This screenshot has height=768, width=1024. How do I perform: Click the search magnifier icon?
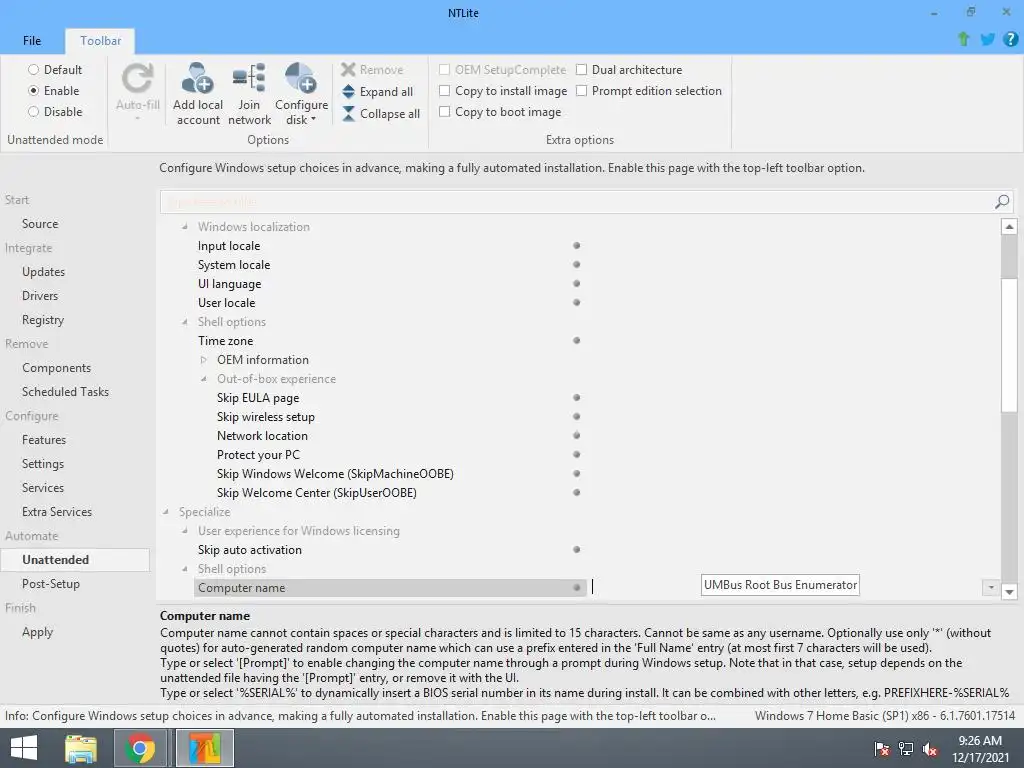click(x=1002, y=202)
